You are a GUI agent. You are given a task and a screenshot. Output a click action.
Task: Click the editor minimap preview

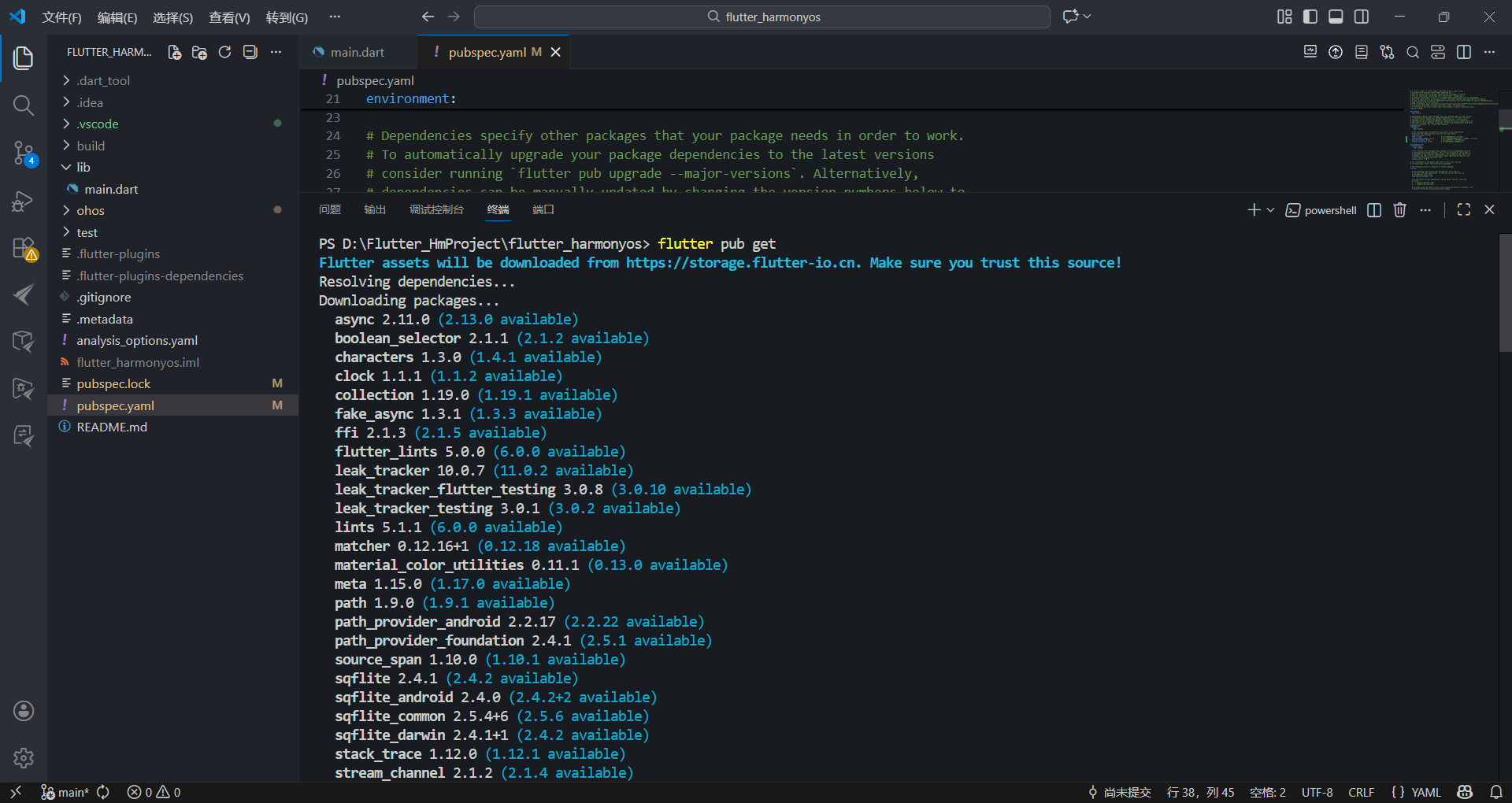[x=1453, y=140]
